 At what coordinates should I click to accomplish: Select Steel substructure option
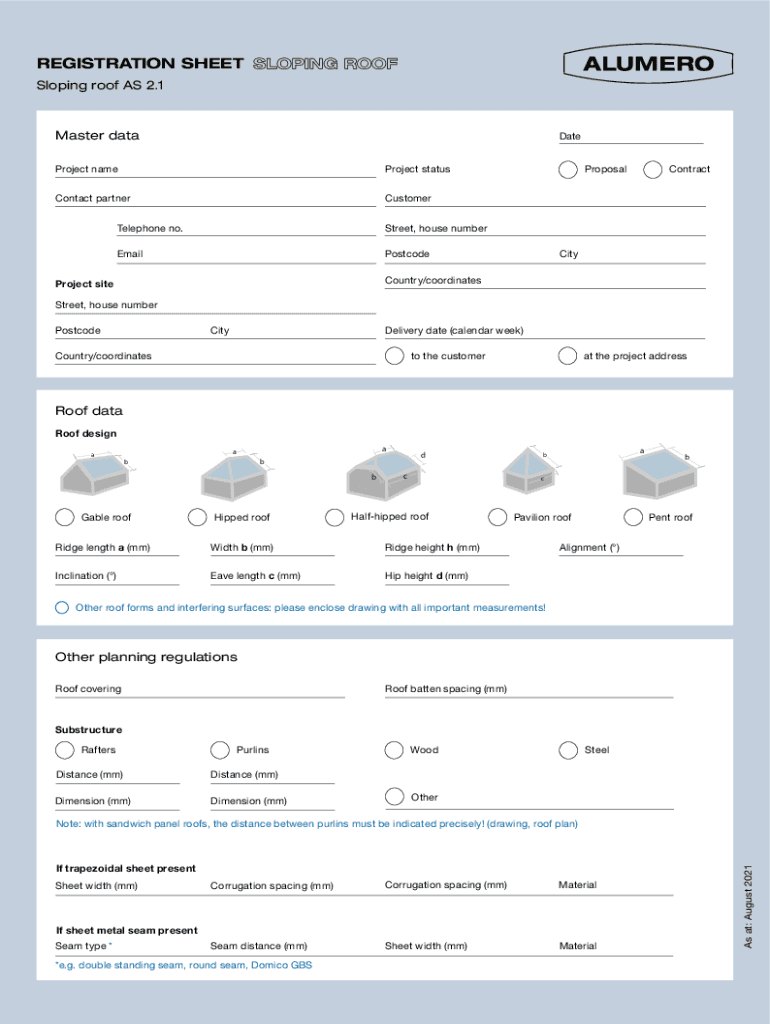click(x=568, y=750)
